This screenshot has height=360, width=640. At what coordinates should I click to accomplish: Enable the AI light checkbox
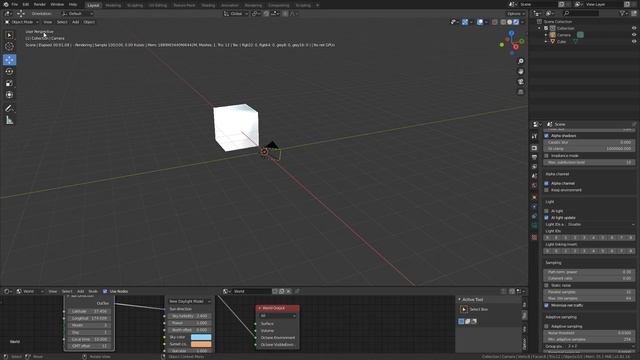coord(547,211)
